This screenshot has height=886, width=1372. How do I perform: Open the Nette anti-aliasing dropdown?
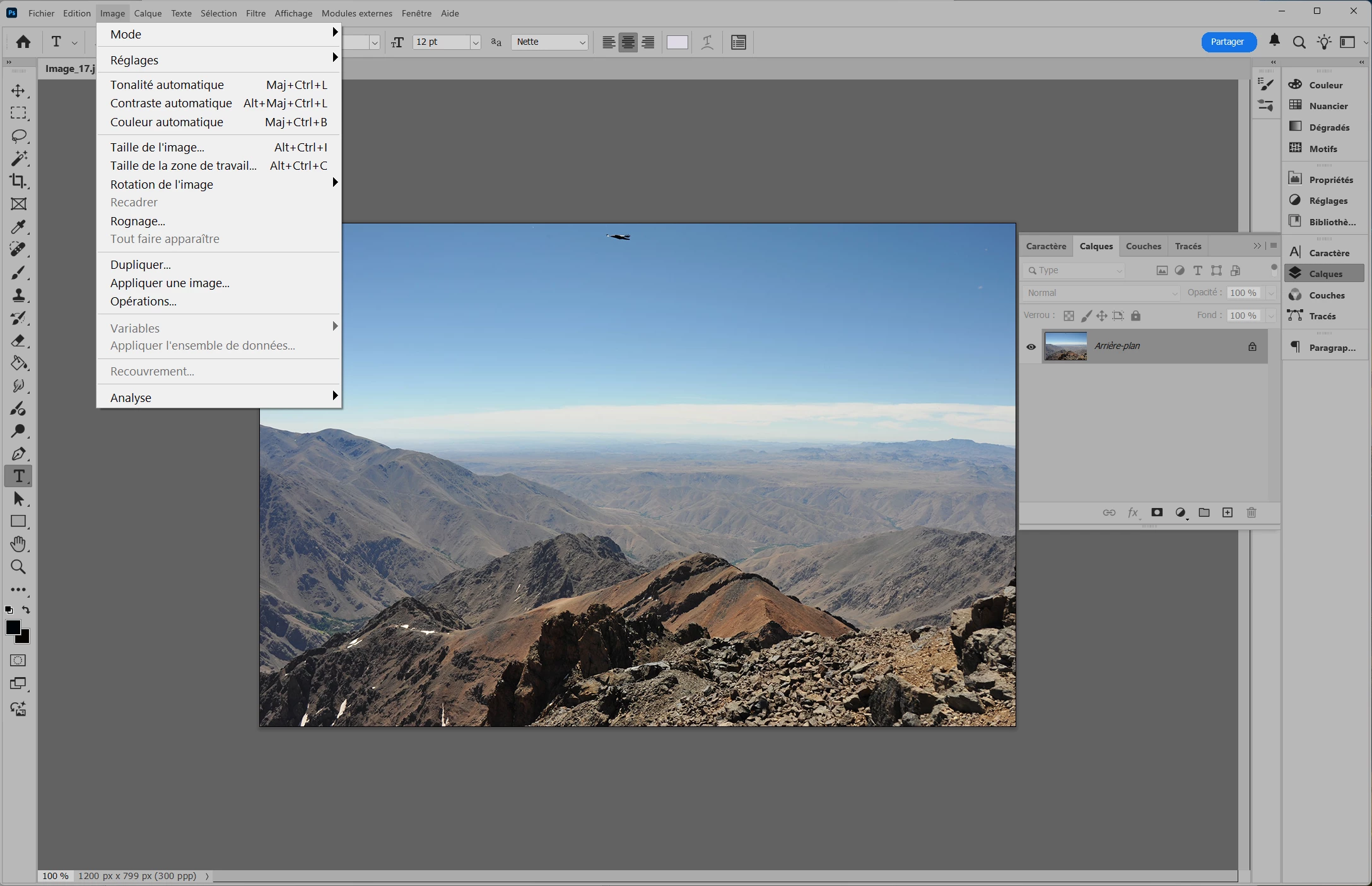pyautogui.click(x=550, y=42)
